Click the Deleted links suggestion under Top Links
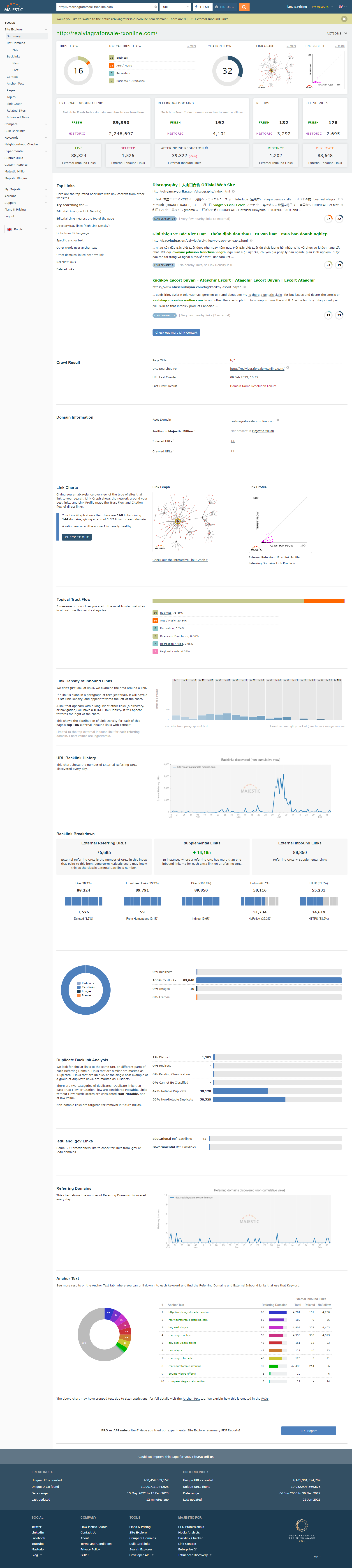This screenshot has height=1568, width=352. tap(65, 269)
